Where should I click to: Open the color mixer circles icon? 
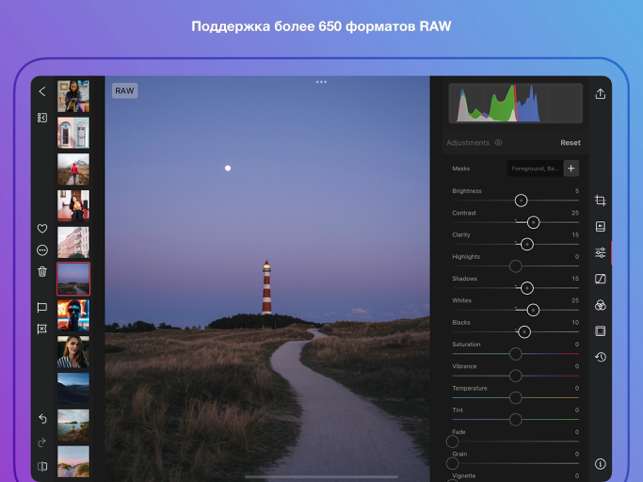click(x=600, y=305)
